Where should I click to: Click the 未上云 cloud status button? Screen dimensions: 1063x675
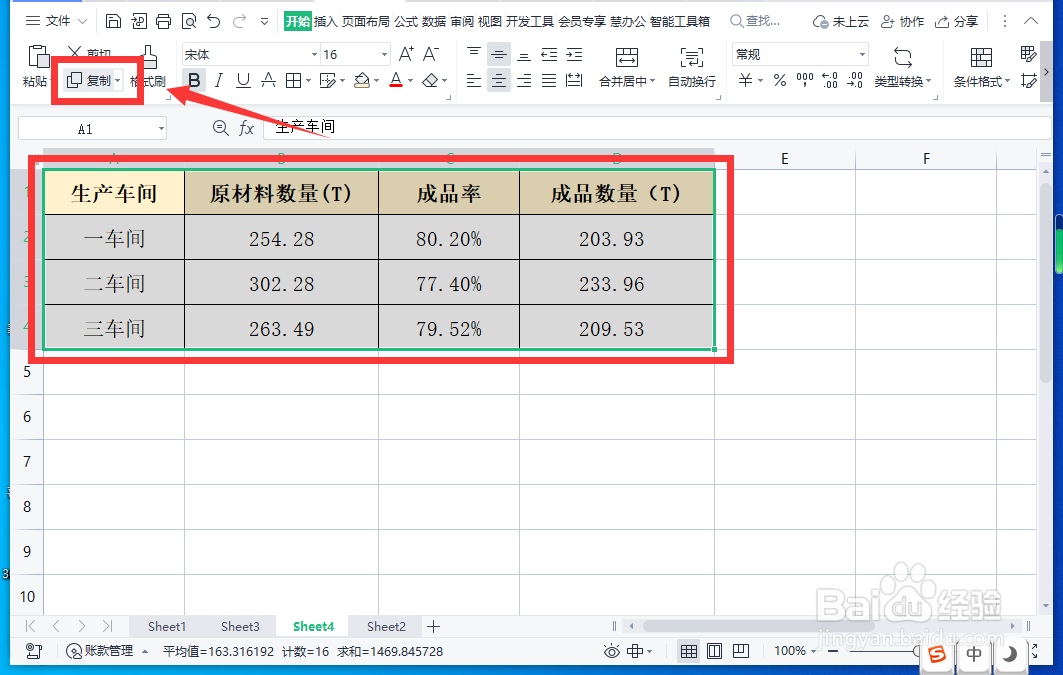coord(841,22)
